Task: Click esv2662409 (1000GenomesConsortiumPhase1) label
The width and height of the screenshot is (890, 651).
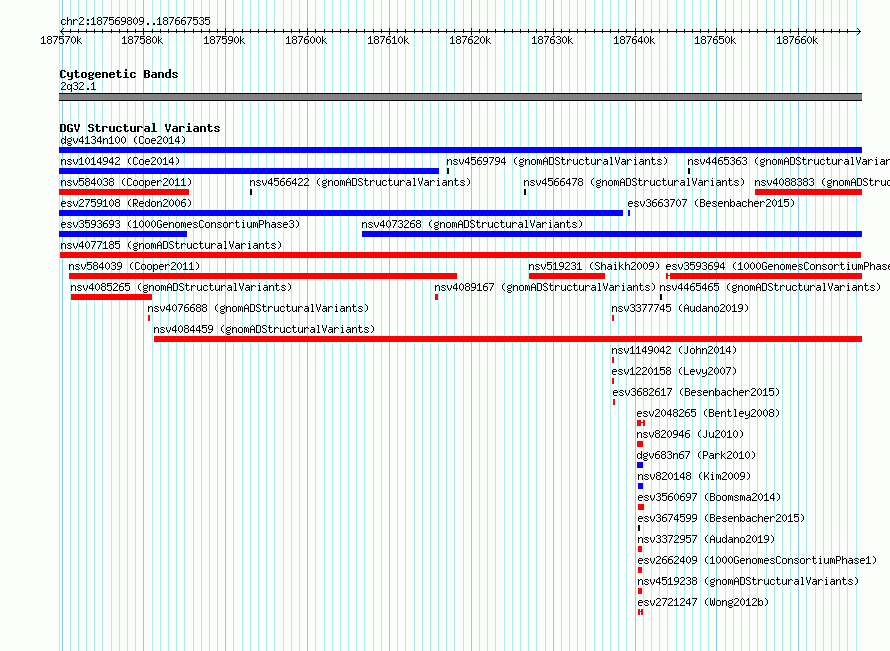Action: [757, 560]
